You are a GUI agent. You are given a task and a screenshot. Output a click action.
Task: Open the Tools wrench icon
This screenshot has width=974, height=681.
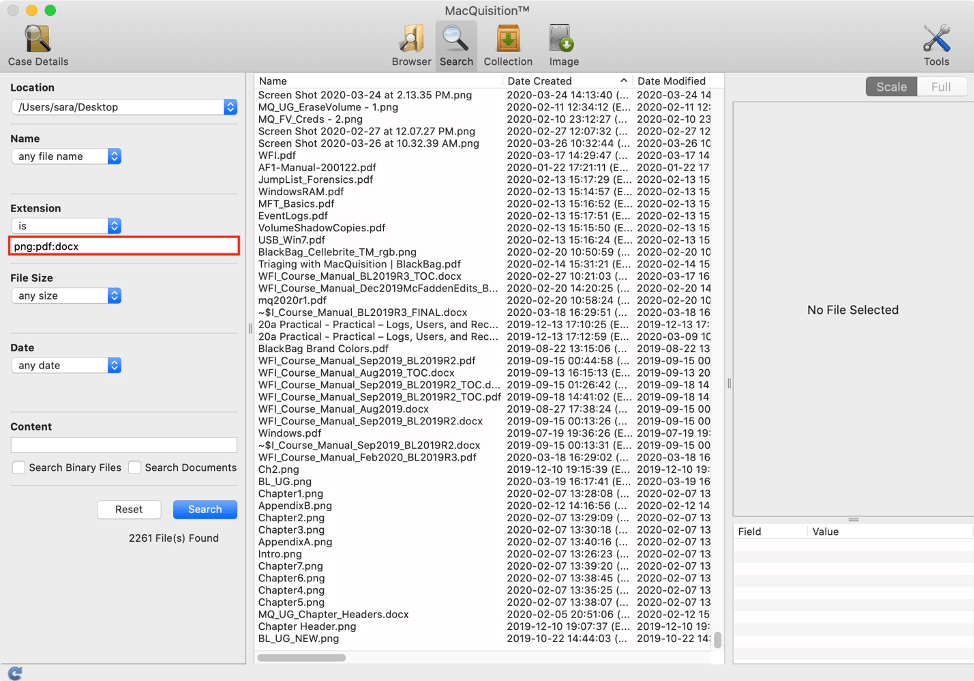pyautogui.click(x=936, y=40)
